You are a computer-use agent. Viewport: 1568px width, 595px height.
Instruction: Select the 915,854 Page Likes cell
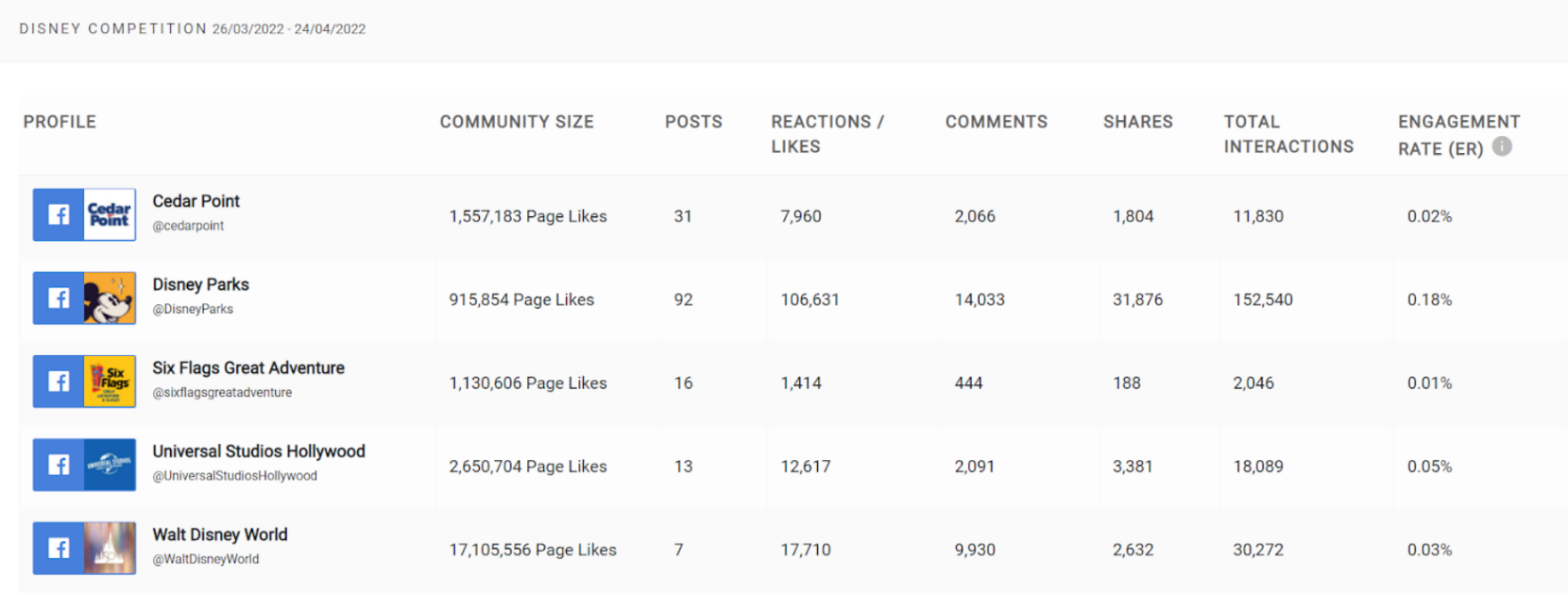521,299
